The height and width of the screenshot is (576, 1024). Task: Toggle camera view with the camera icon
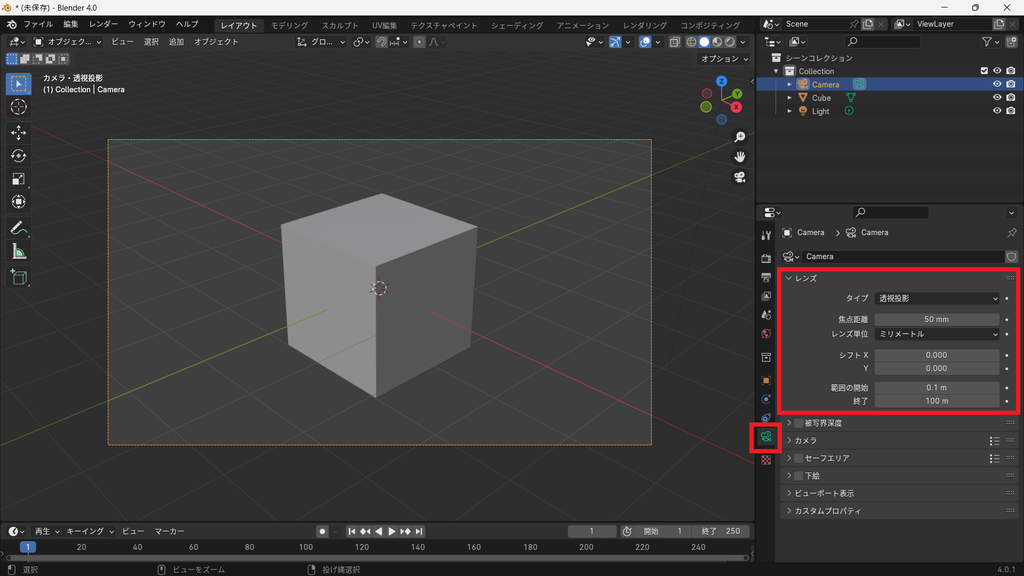pyautogui.click(x=739, y=178)
